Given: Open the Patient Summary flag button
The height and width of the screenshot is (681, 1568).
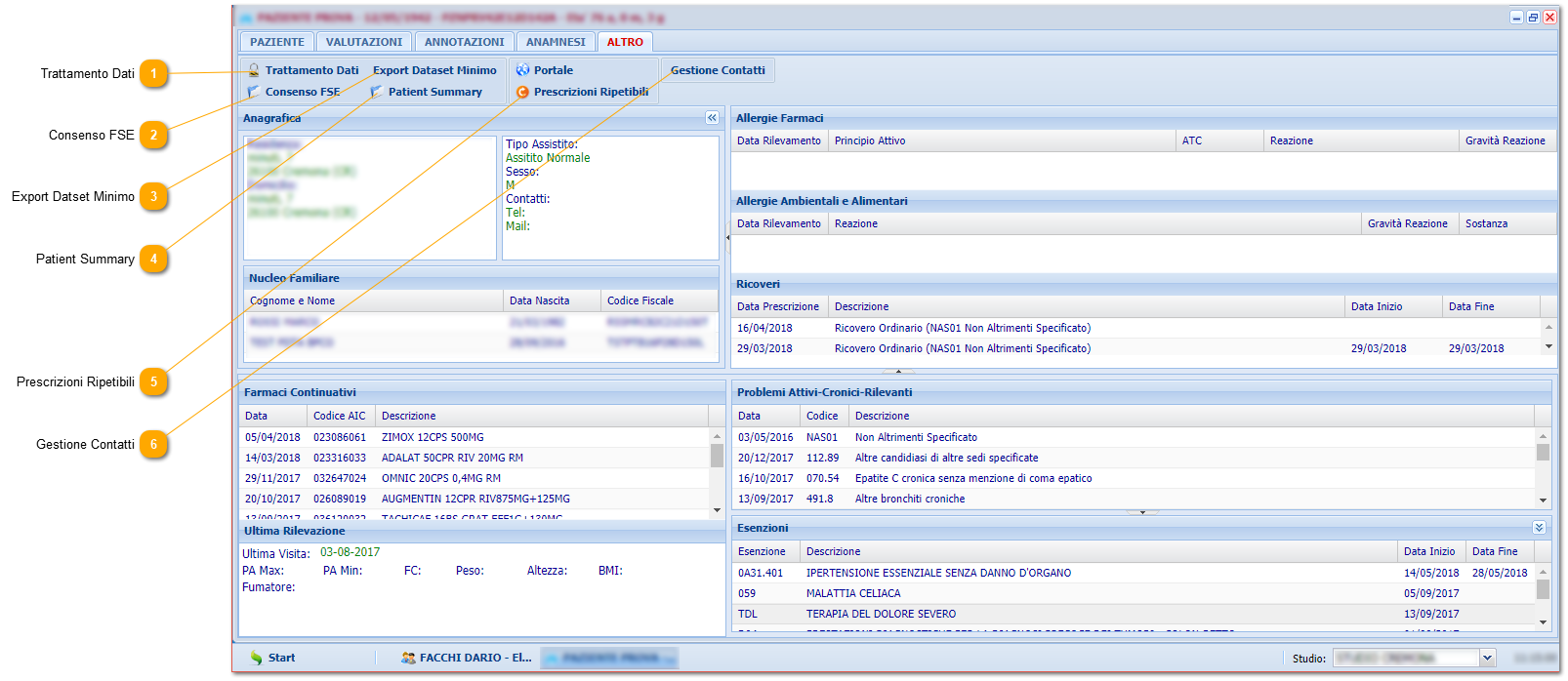Looking at the screenshot, I should (426, 92).
